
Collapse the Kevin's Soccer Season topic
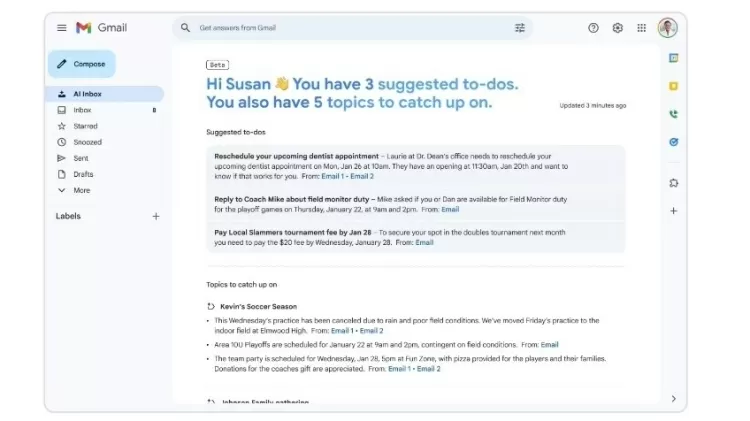tap(211, 306)
